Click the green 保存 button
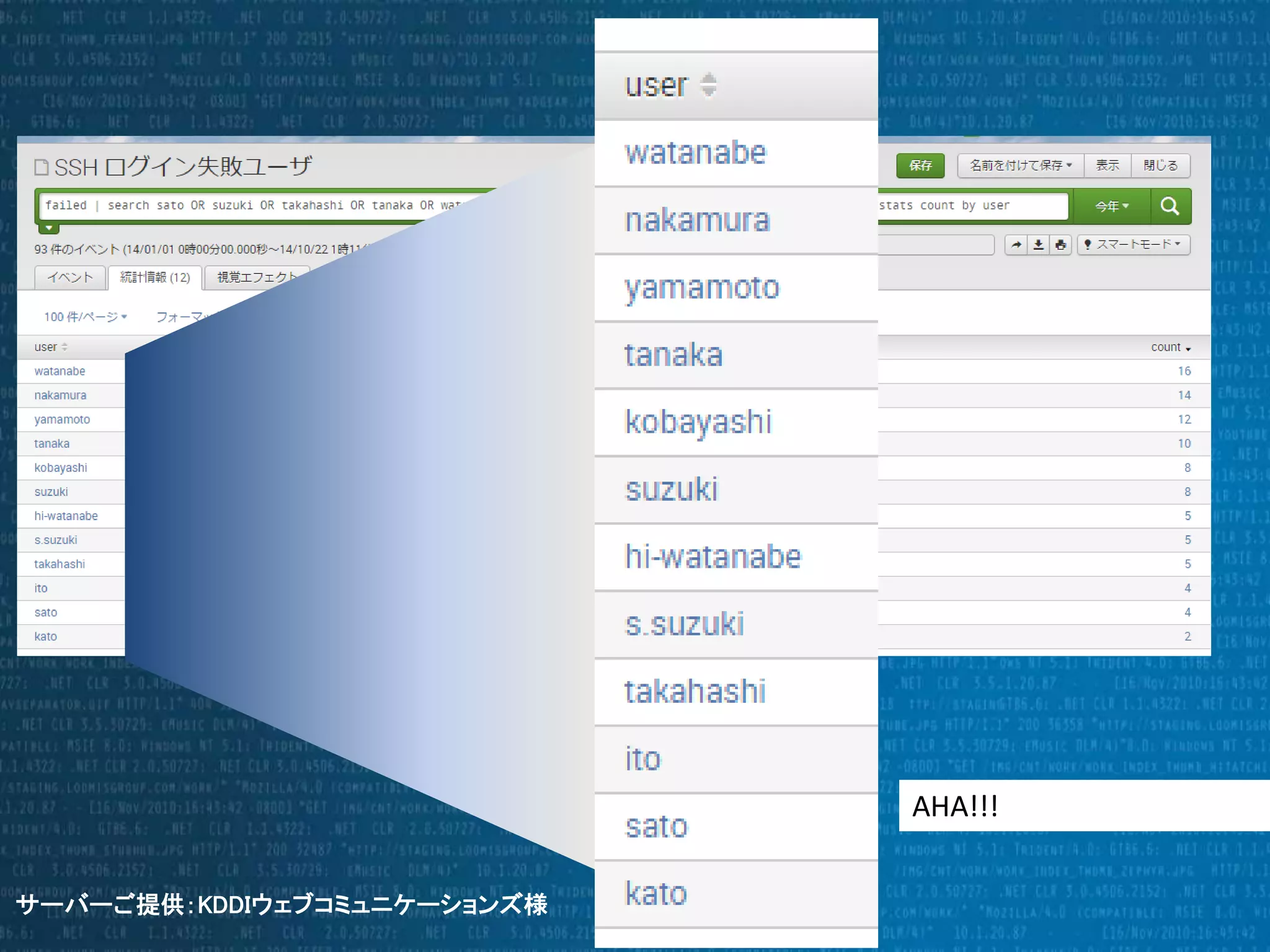The width and height of the screenshot is (1270, 952). (920, 165)
